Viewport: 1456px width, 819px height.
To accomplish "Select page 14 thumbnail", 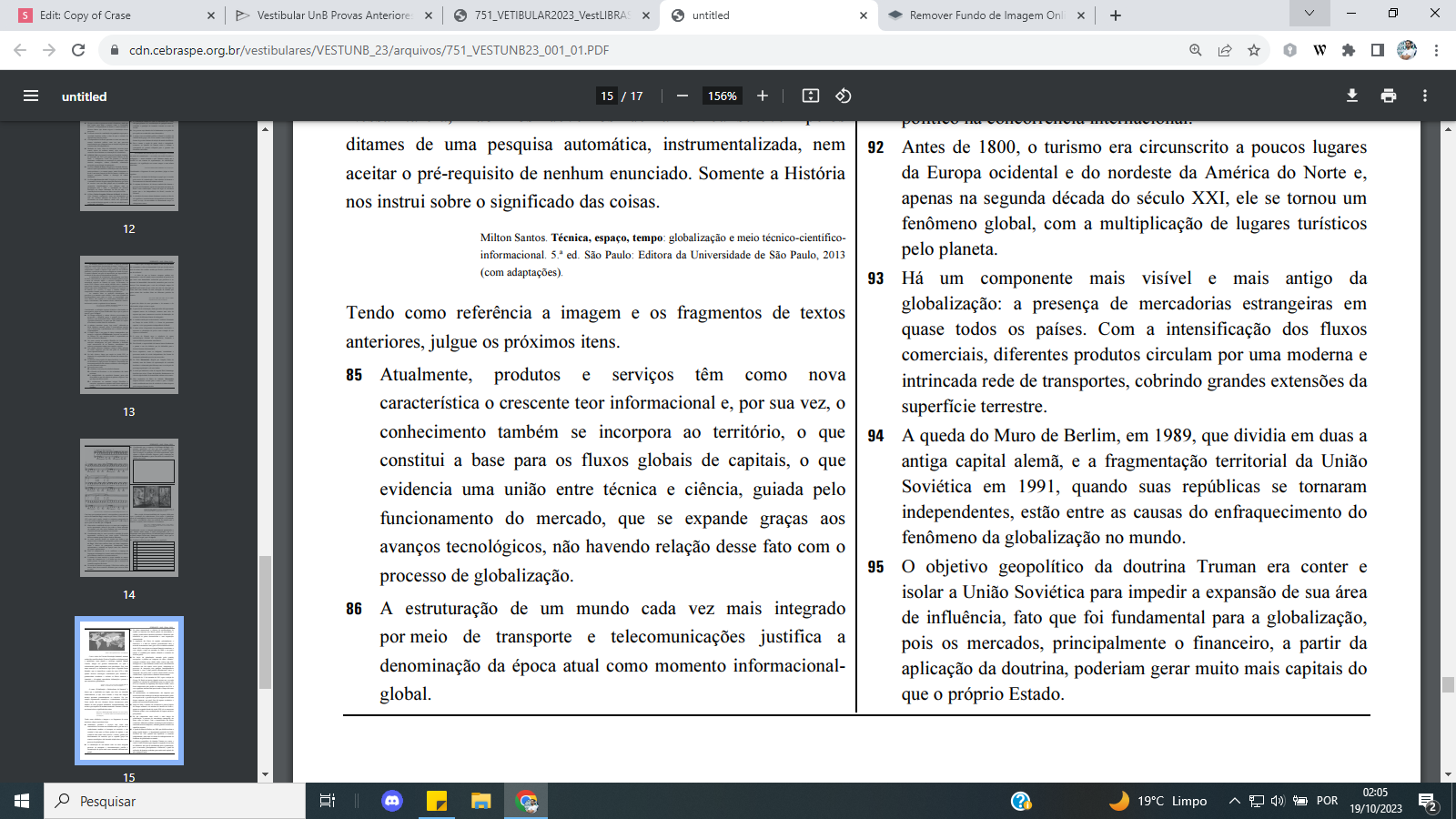I will (x=129, y=508).
